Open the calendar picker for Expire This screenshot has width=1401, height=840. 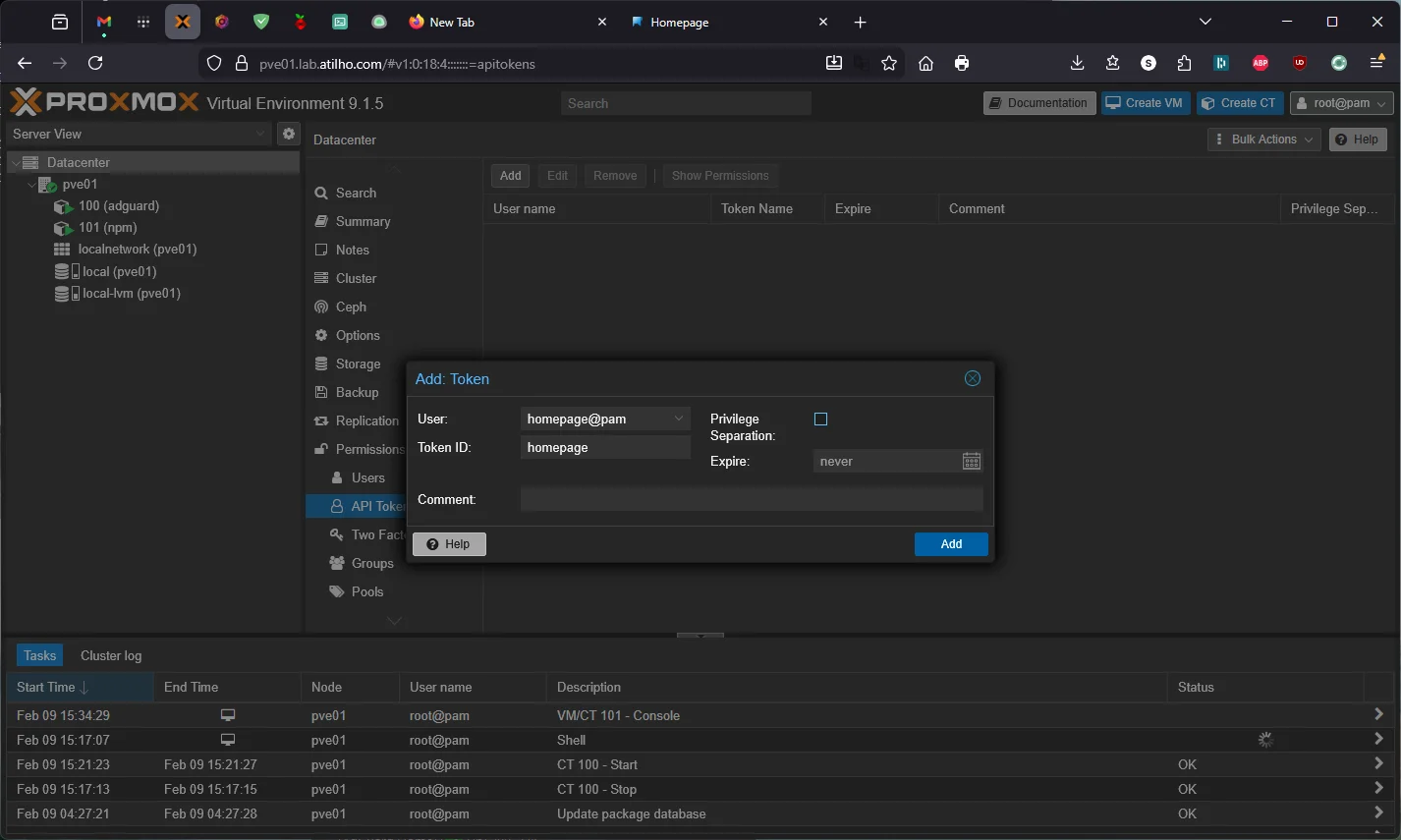972,461
